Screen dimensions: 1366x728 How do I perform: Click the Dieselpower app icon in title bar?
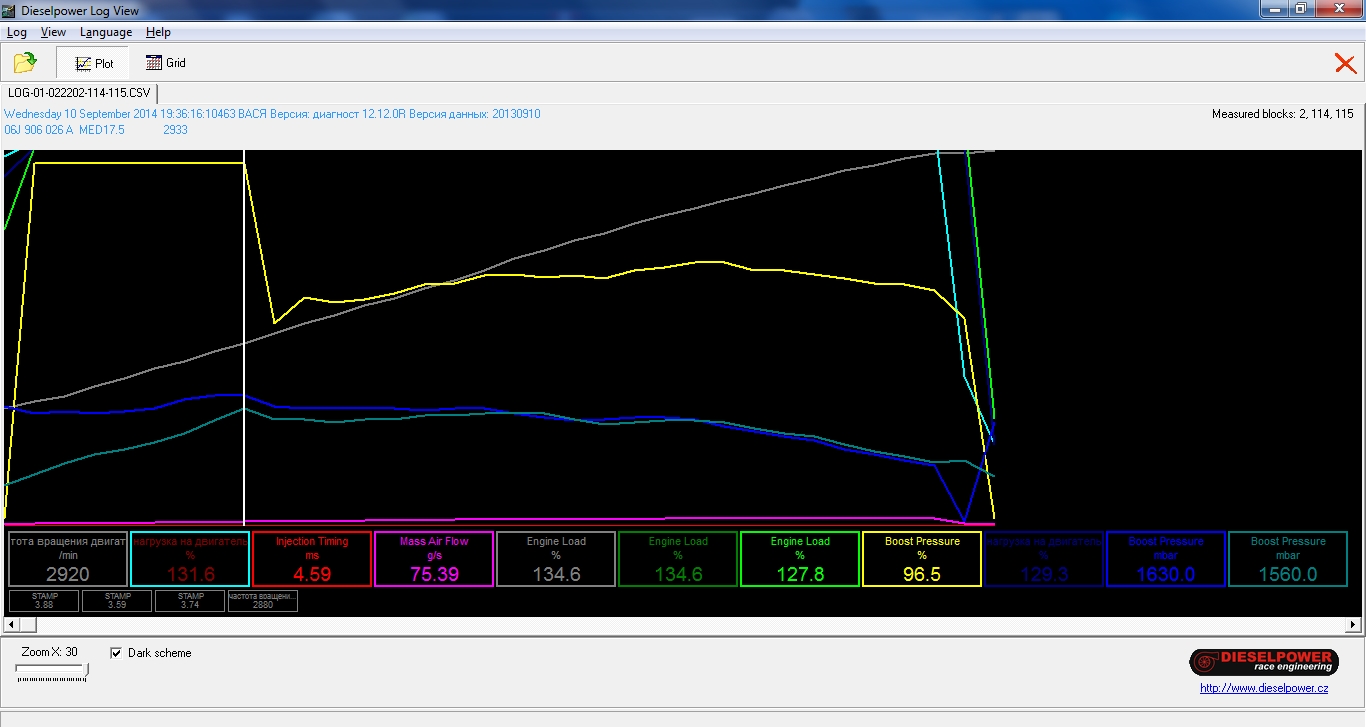point(9,11)
